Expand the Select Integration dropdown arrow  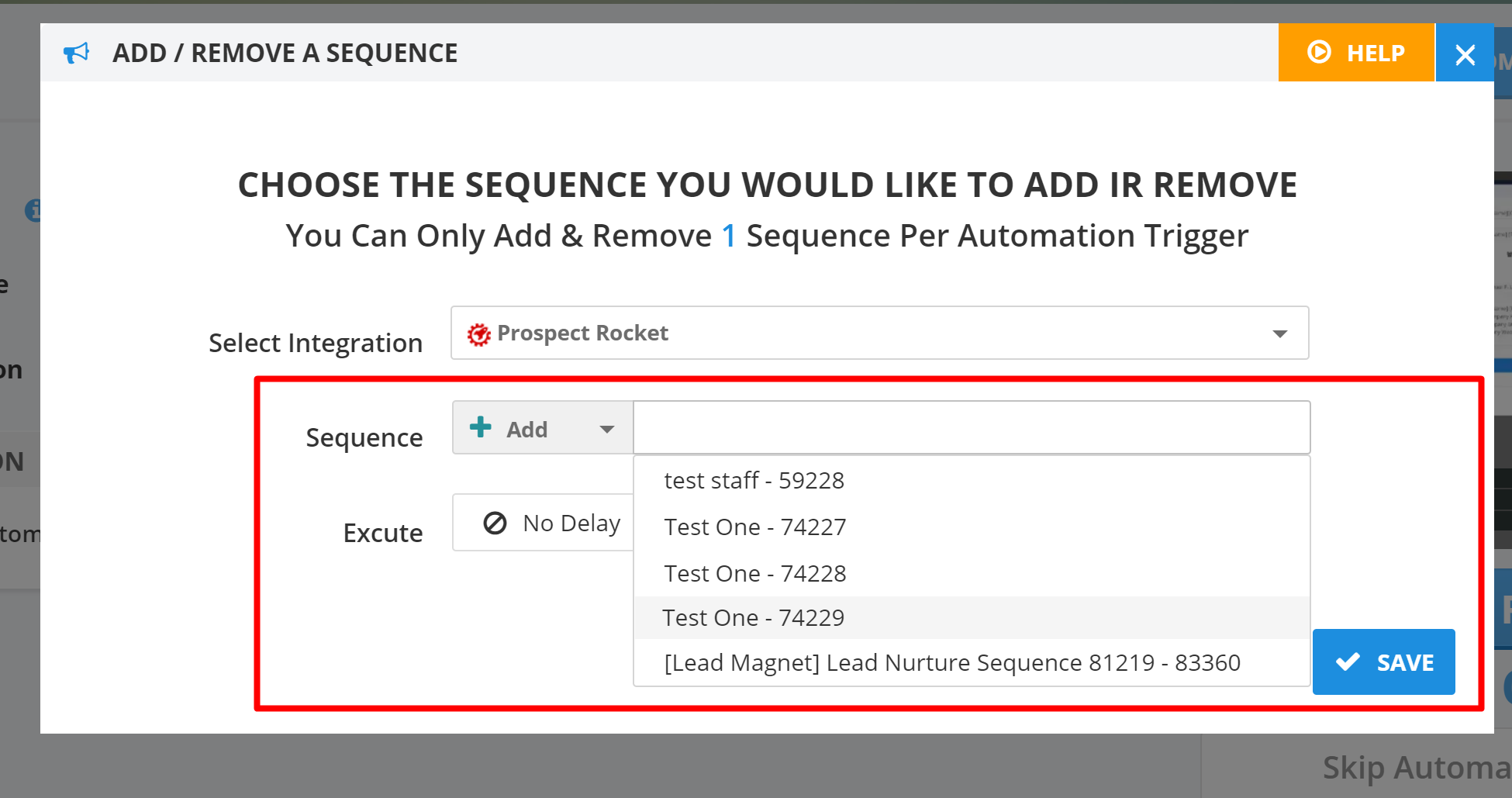click(x=1279, y=333)
